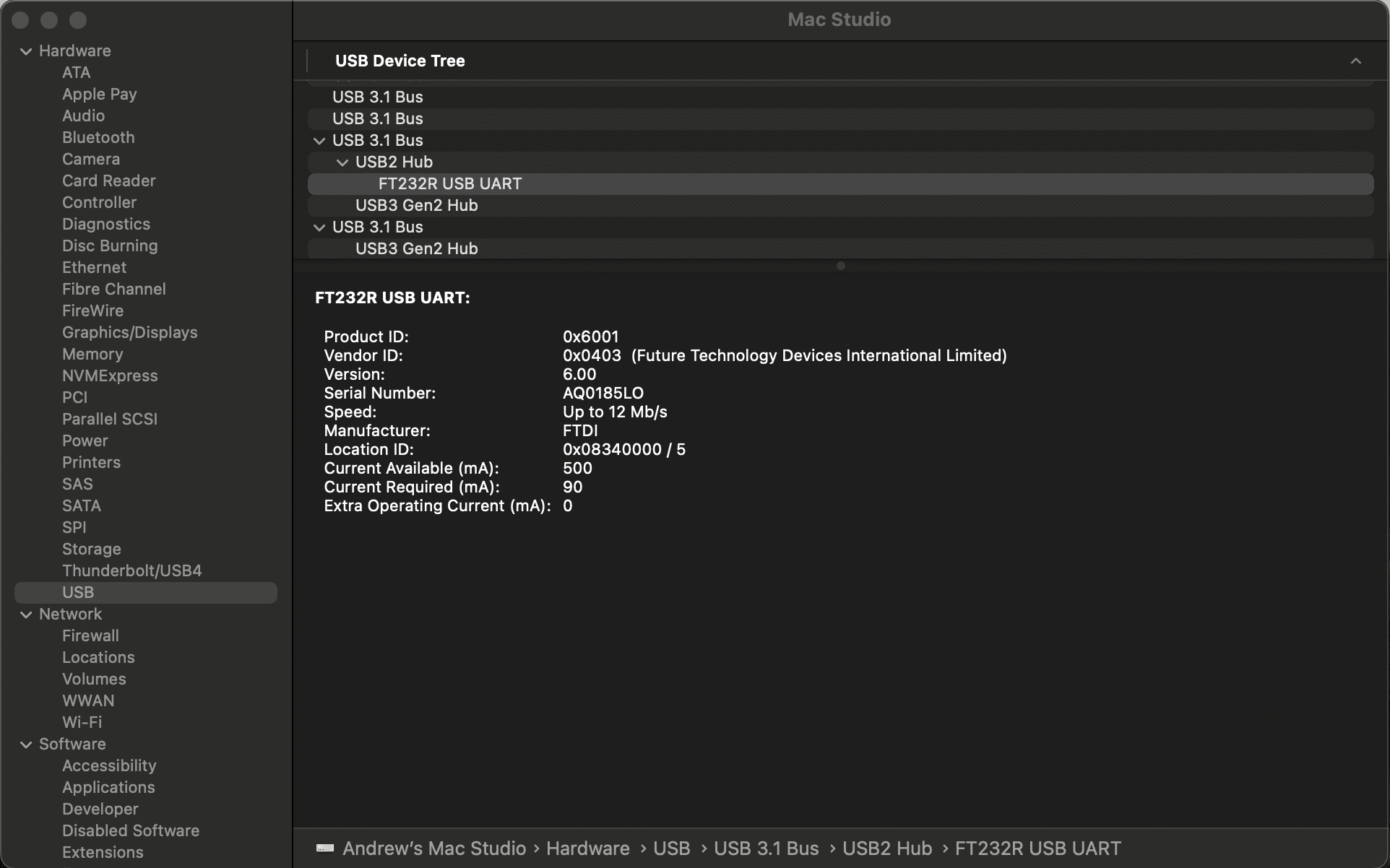This screenshot has width=1390, height=868.
Task: Collapse the third USB 3.1 Bus node
Action: [319, 141]
